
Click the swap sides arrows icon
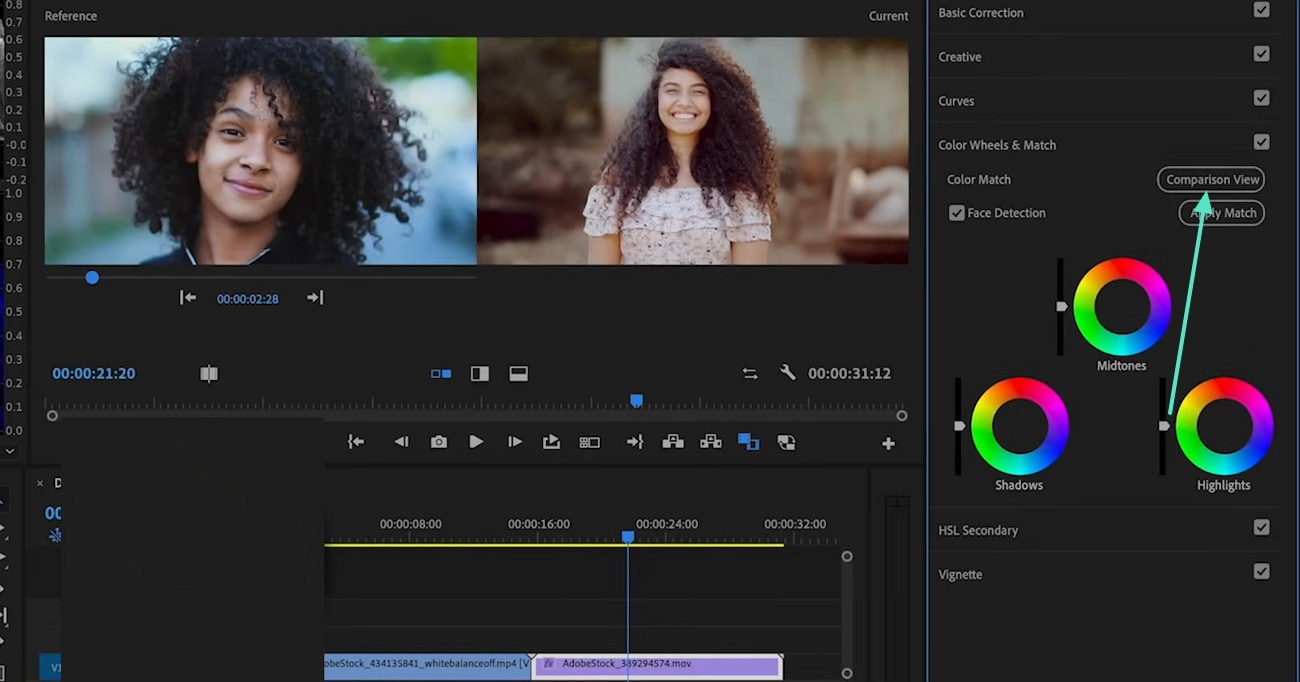[750, 373]
